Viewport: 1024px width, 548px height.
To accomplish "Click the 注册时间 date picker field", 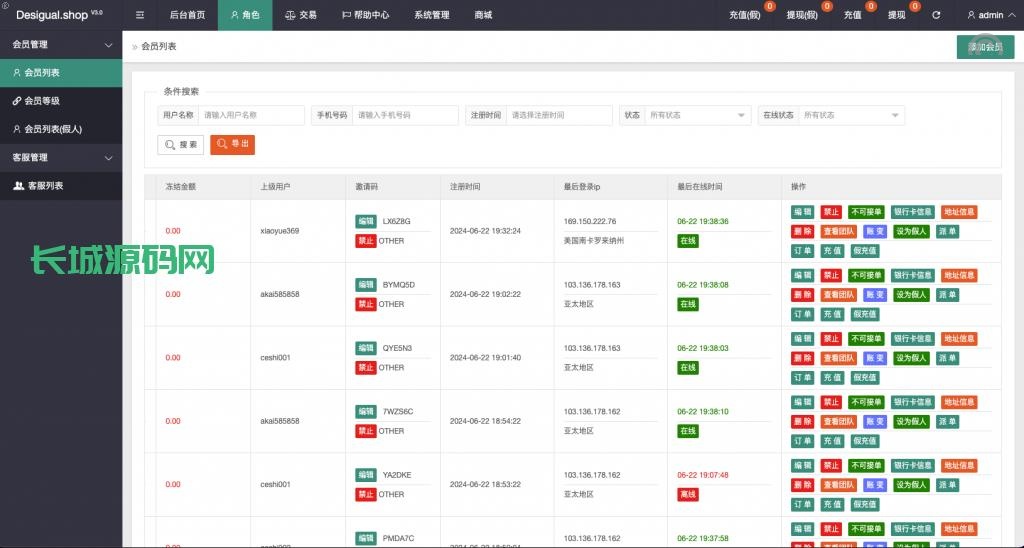I will click(x=558, y=115).
